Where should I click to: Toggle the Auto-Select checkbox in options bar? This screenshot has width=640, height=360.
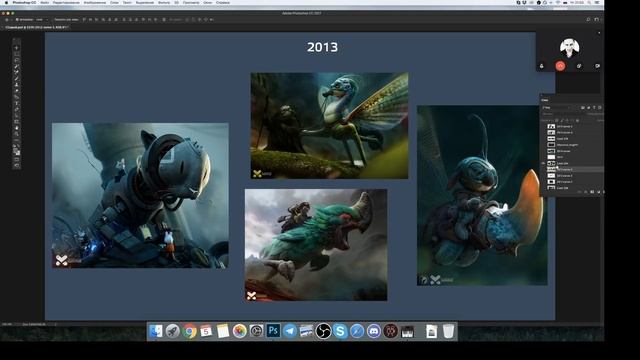pyautogui.click(x=17, y=19)
